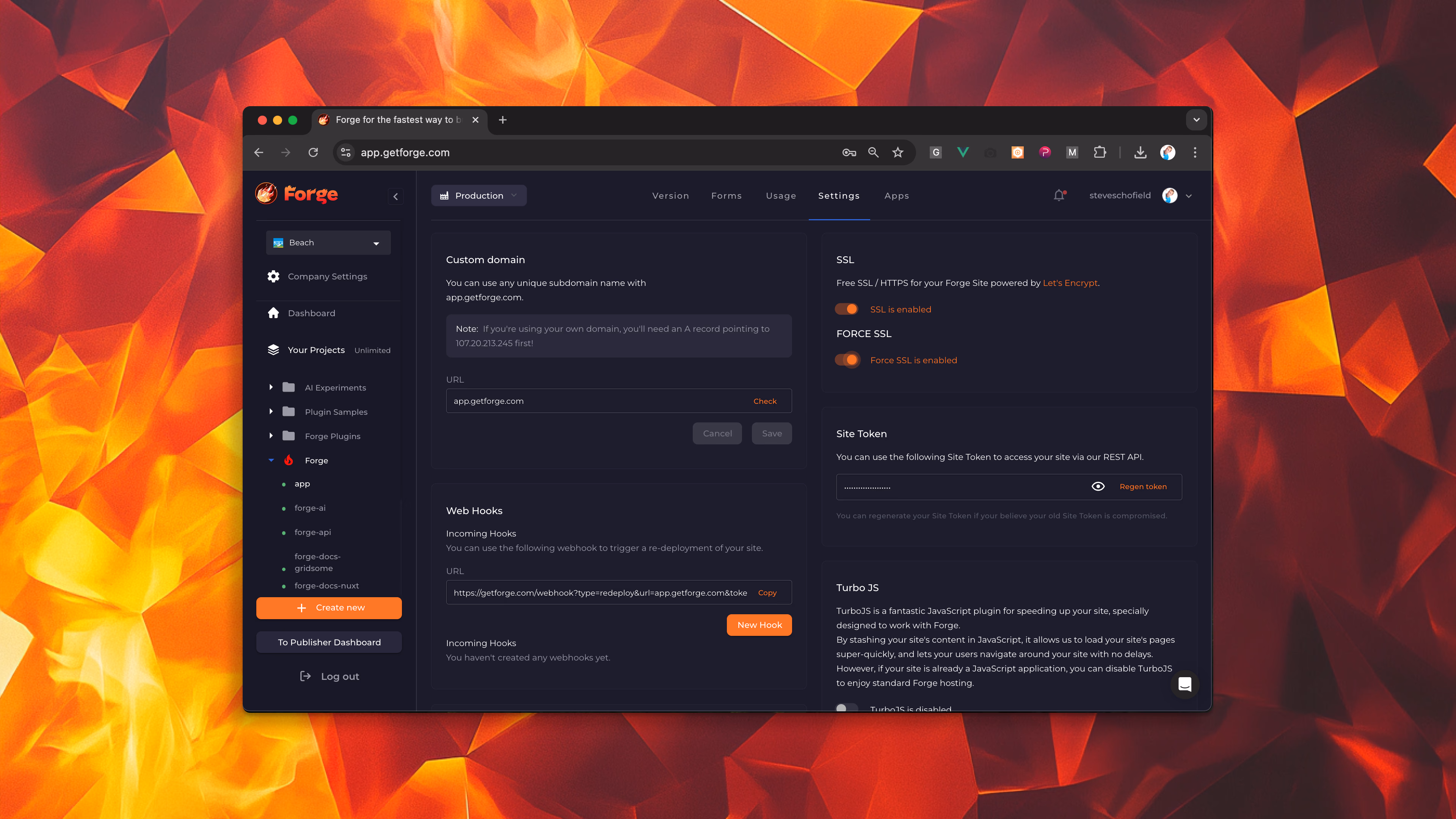The width and height of the screenshot is (1456, 819).
Task: Click the AI Experiments folder icon
Action: tap(289, 387)
